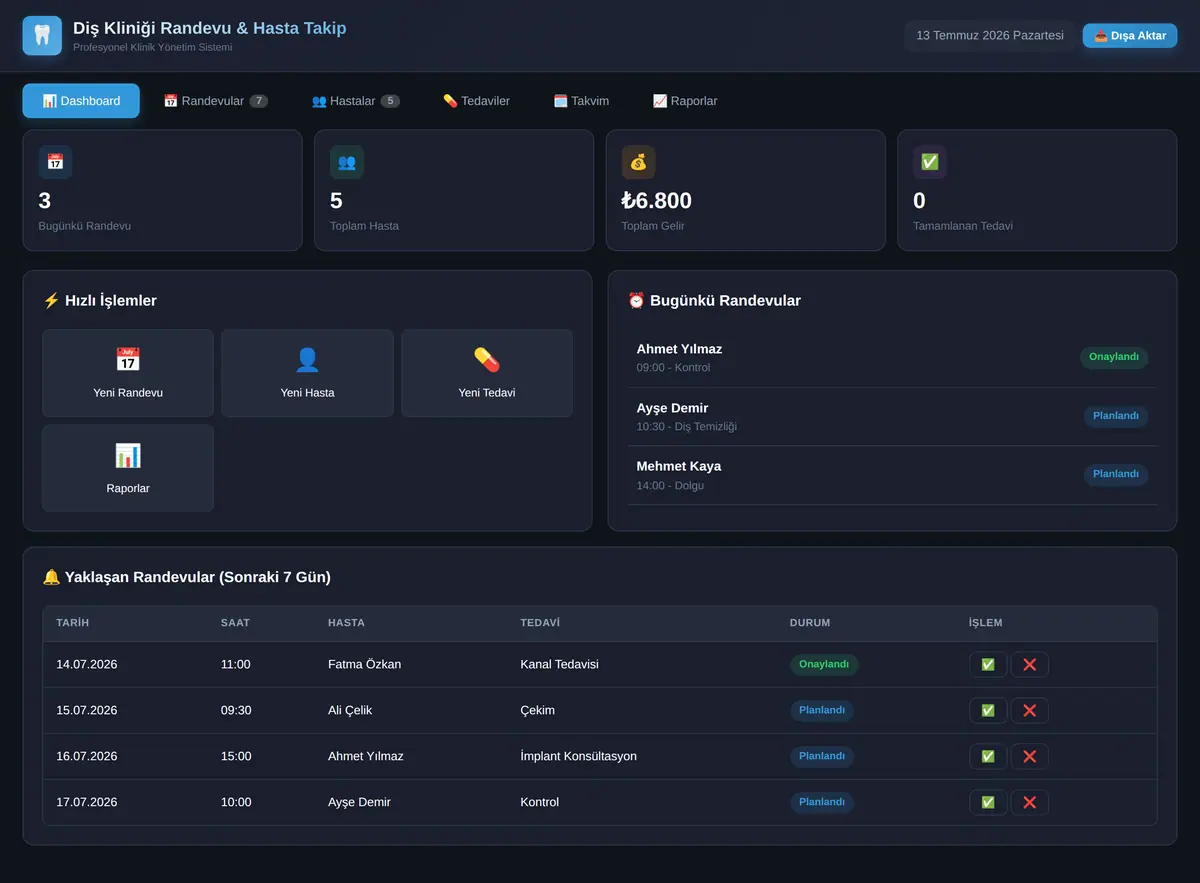Viewport: 1200px width, 883px height.
Task: Show the Takvim tab
Action: click(581, 101)
